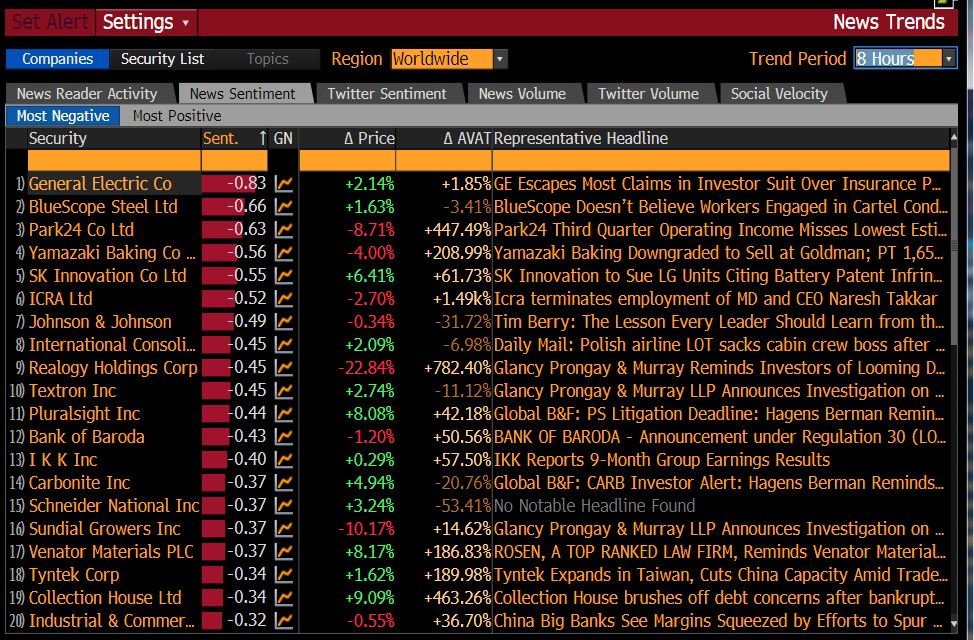The image size is (974, 640).
Task: Open chart icon for Tyntek Corp
Action: (284, 575)
